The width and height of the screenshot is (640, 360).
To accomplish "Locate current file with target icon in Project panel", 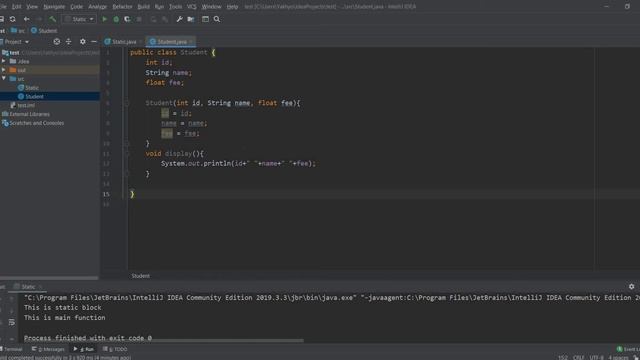I will pyautogui.click(x=57, y=42).
